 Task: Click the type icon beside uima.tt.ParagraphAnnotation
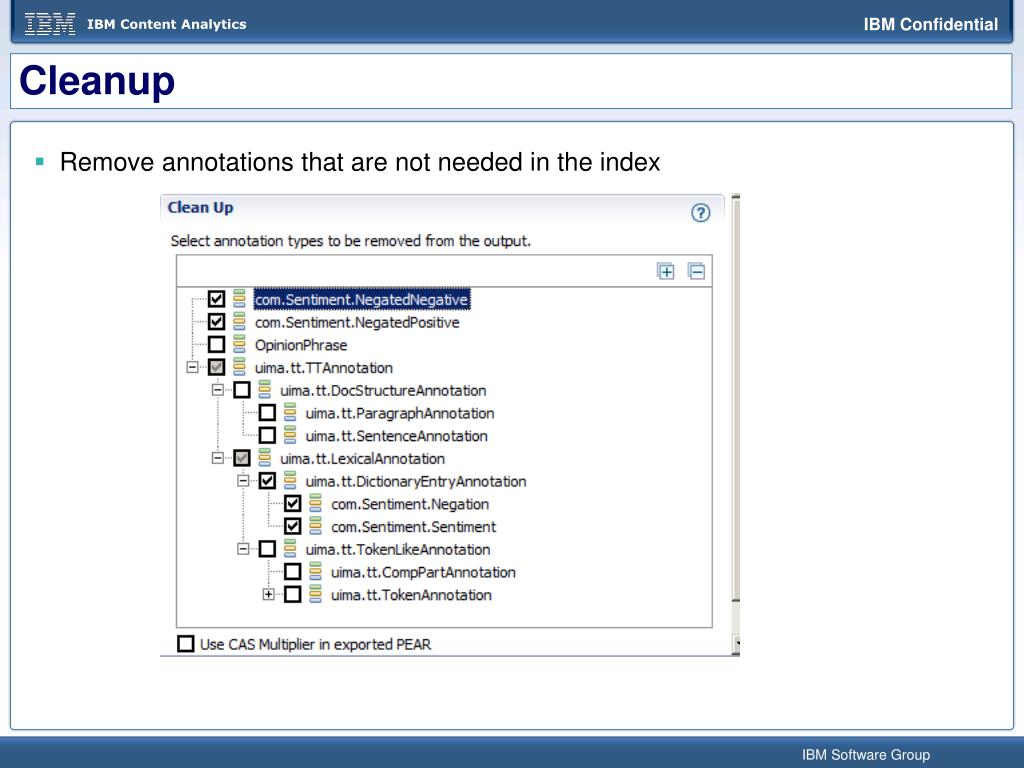(x=290, y=413)
